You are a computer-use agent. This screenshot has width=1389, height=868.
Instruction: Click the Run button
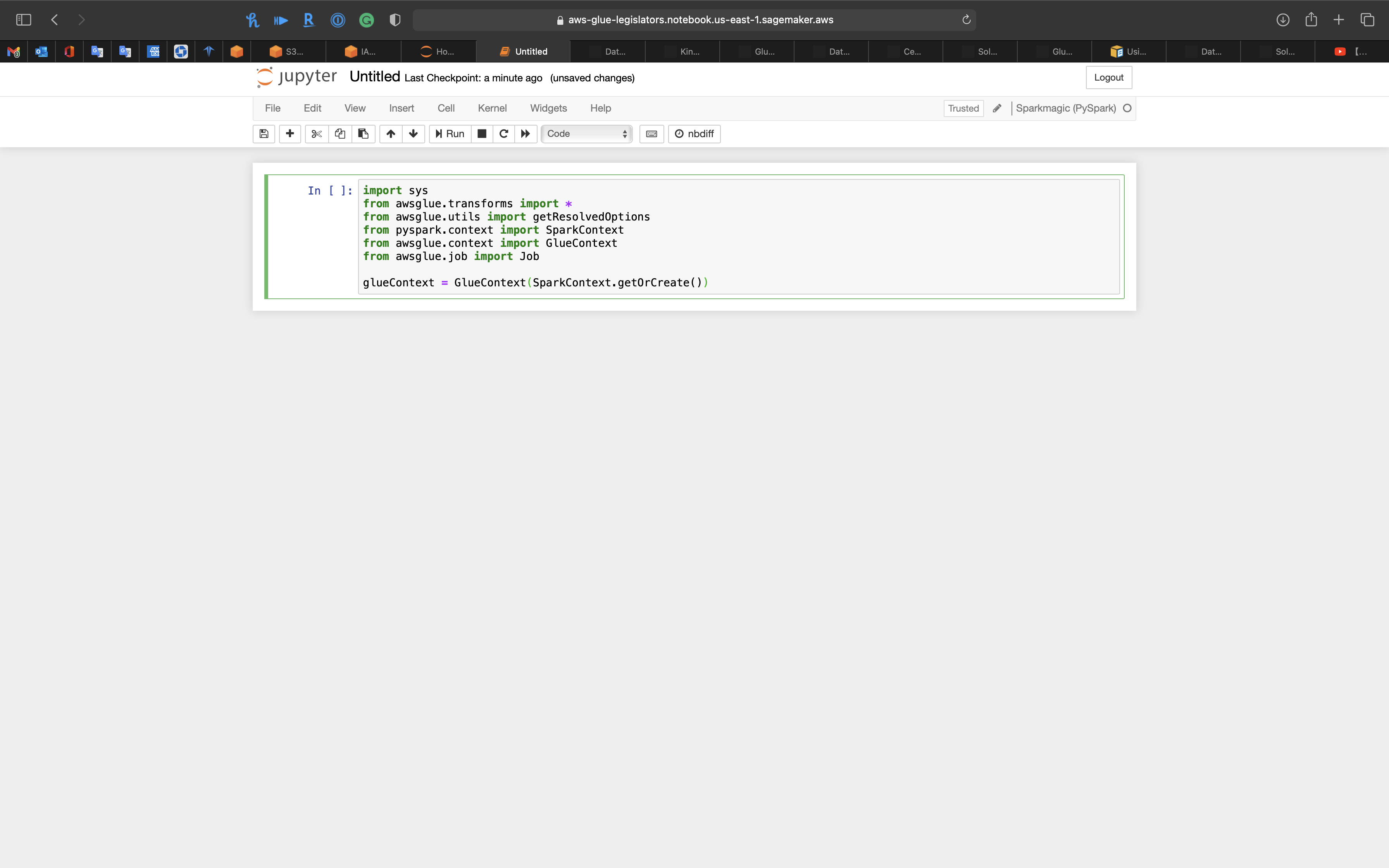point(450,134)
